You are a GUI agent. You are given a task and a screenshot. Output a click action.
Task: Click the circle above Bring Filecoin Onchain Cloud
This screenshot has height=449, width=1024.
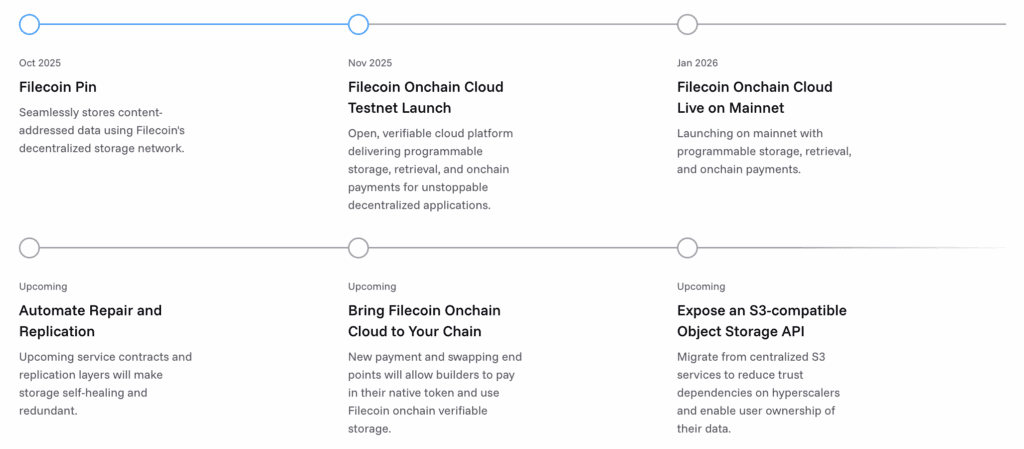(358, 248)
